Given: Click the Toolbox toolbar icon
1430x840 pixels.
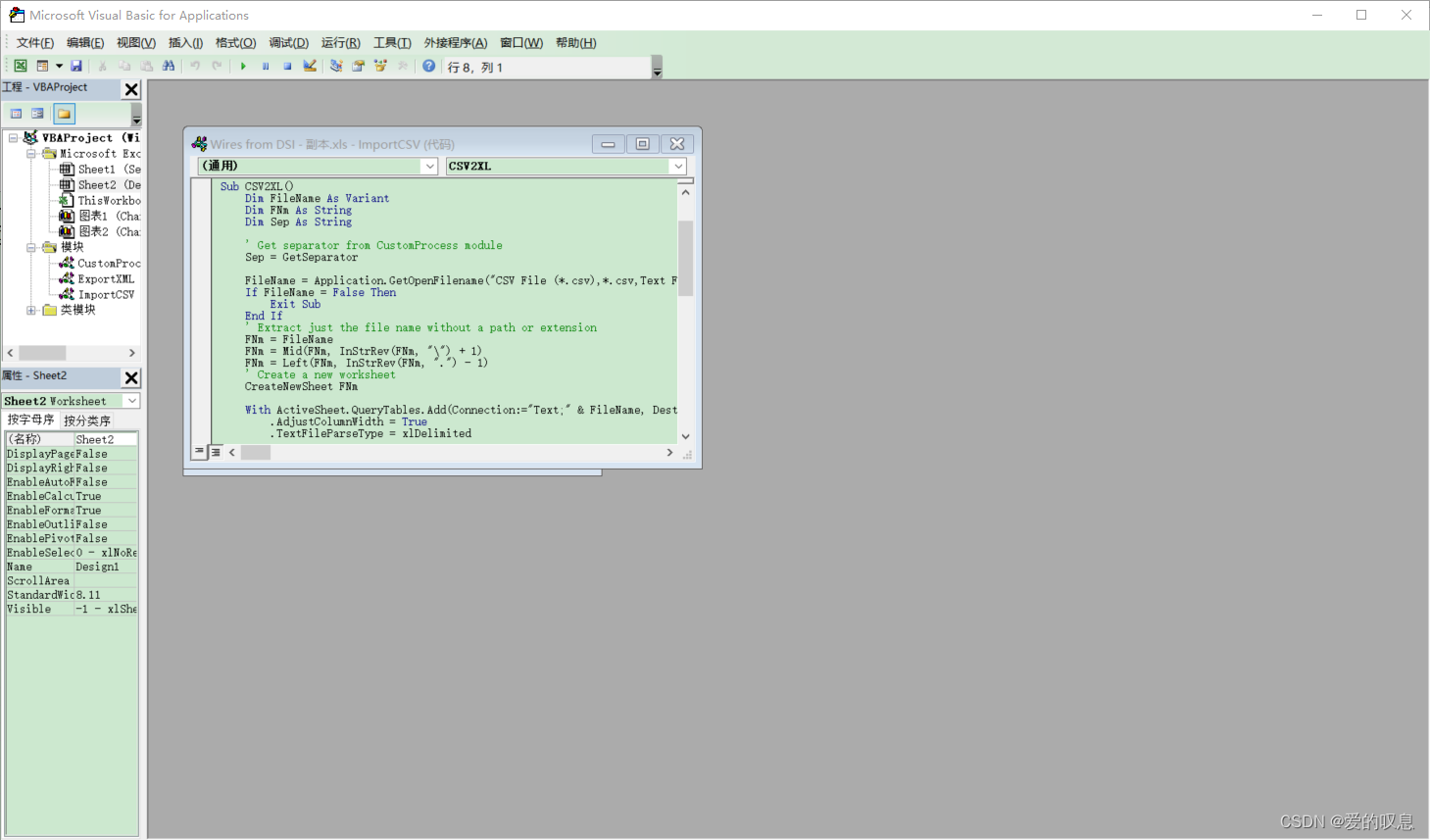Looking at the screenshot, I should (x=402, y=66).
